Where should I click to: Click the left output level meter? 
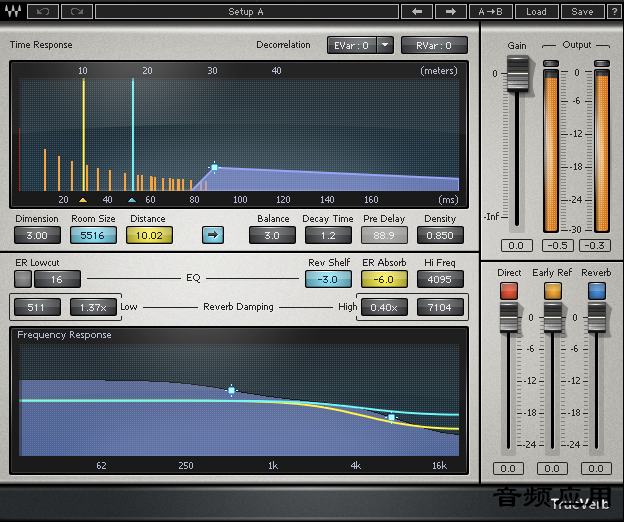tap(551, 150)
